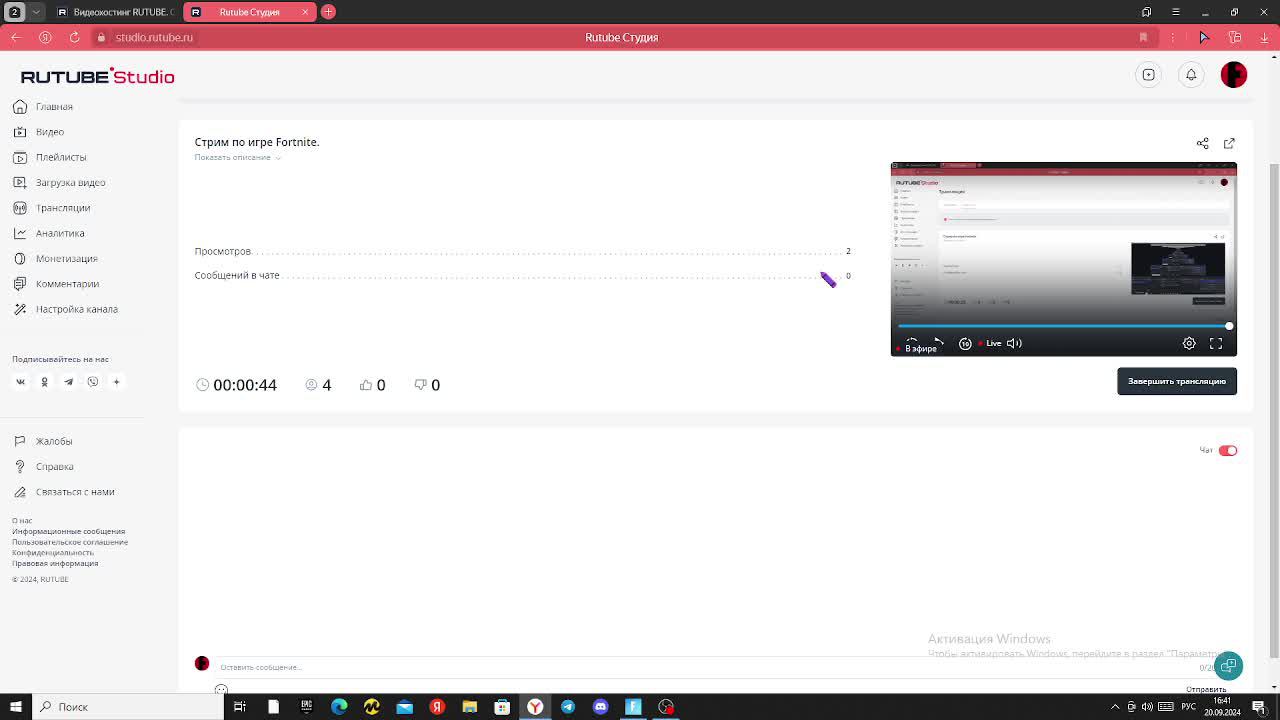Click the Windows Поиск search box
This screenshot has height=720, width=1280.
(128, 707)
